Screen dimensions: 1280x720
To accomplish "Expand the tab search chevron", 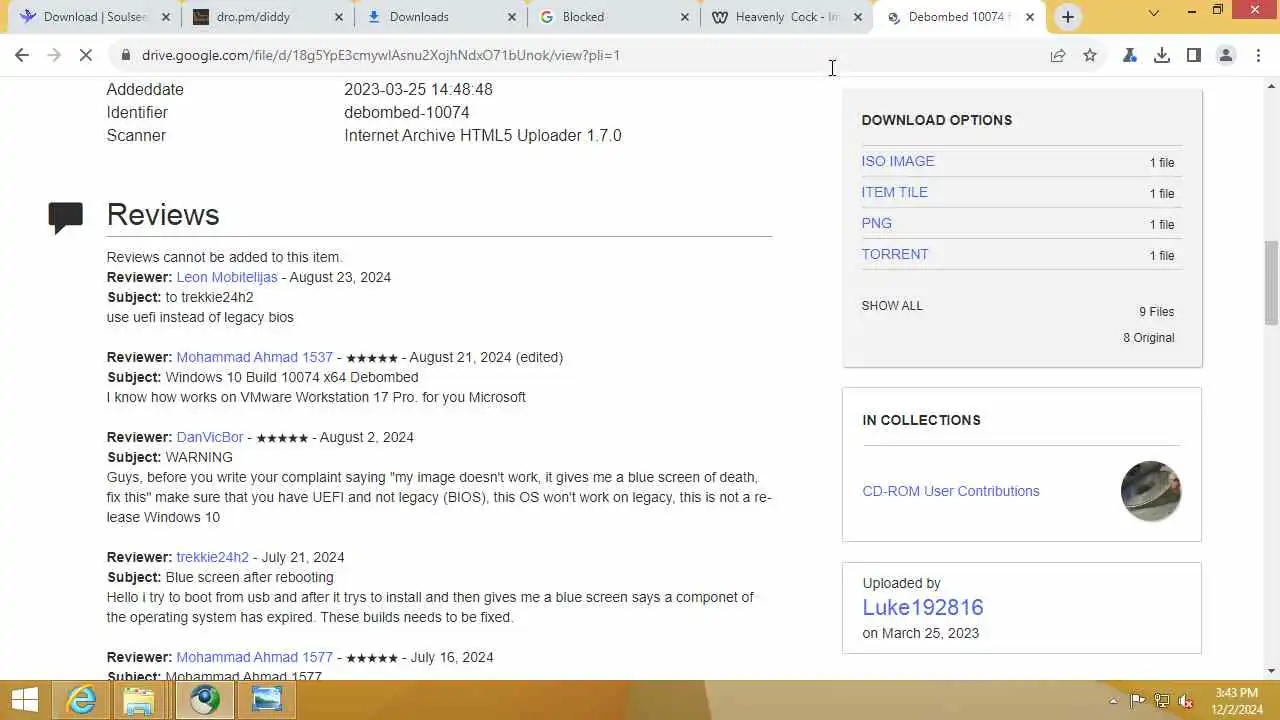I will 1154,13.
